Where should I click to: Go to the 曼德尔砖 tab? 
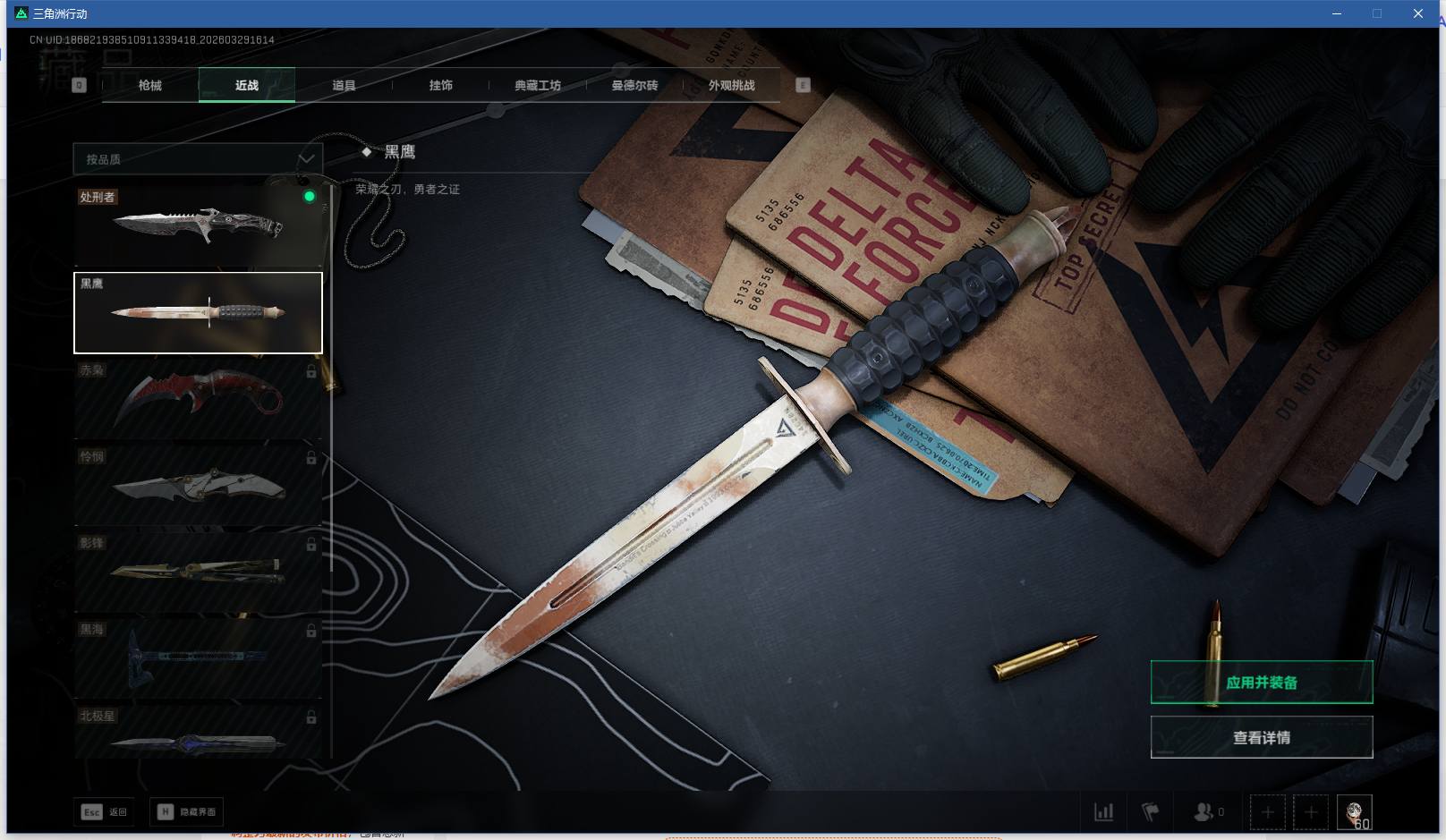click(x=634, y=85)
